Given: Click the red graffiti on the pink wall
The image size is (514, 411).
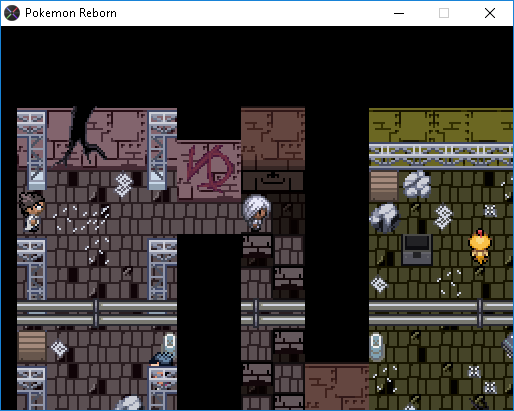Looking at the screenshot, I should (x=209, y=170).
